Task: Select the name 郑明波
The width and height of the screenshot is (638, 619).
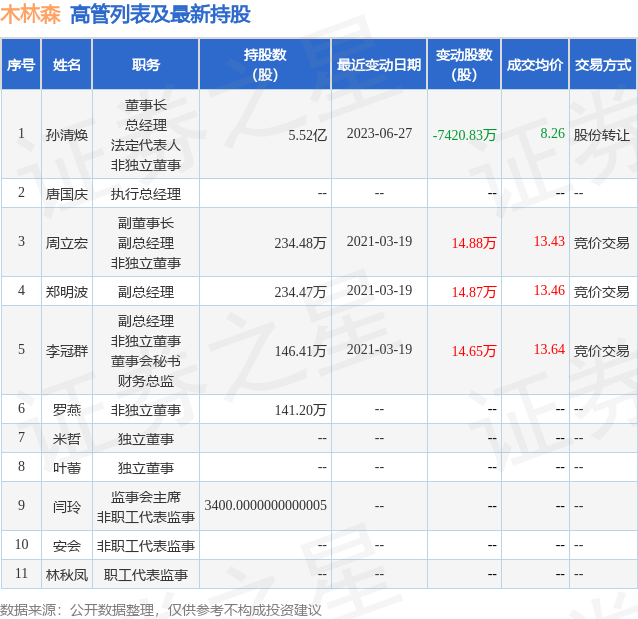Action: click(x=67, y=292)
